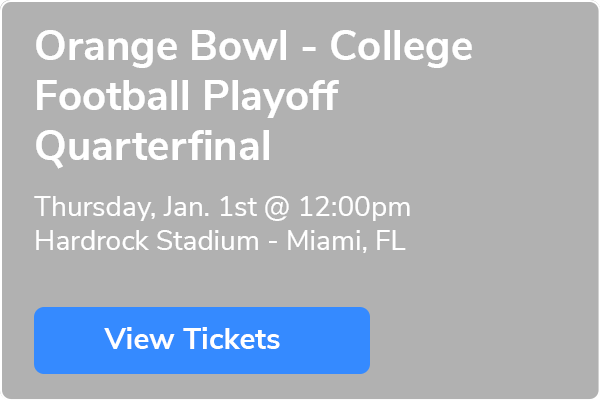Click the word Football in the heading
This screenshot has width=600, height=400.
click(x=112, y=95)
